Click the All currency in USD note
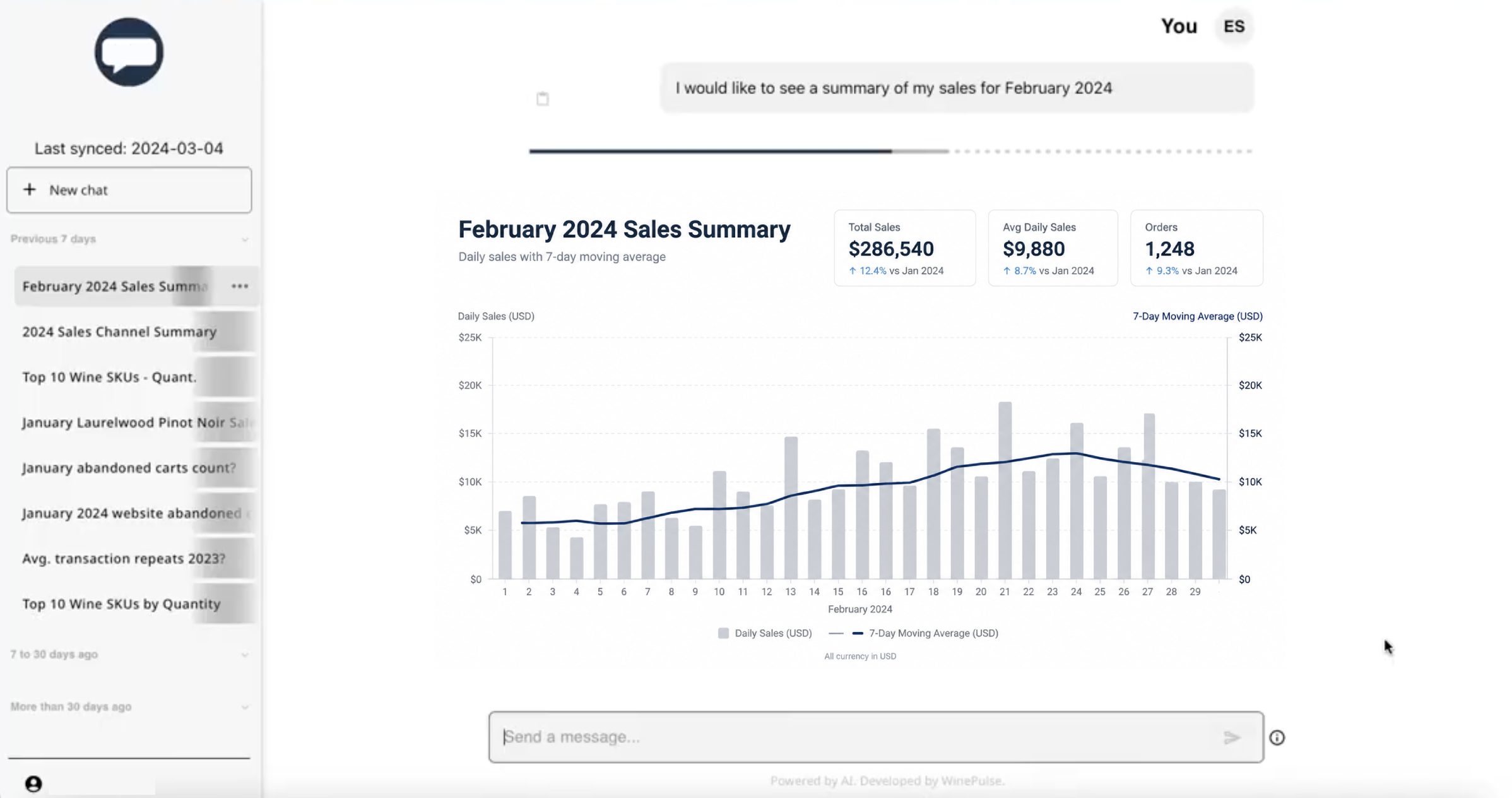Viewport: 1512px width, 798px height. coord(860,657)
